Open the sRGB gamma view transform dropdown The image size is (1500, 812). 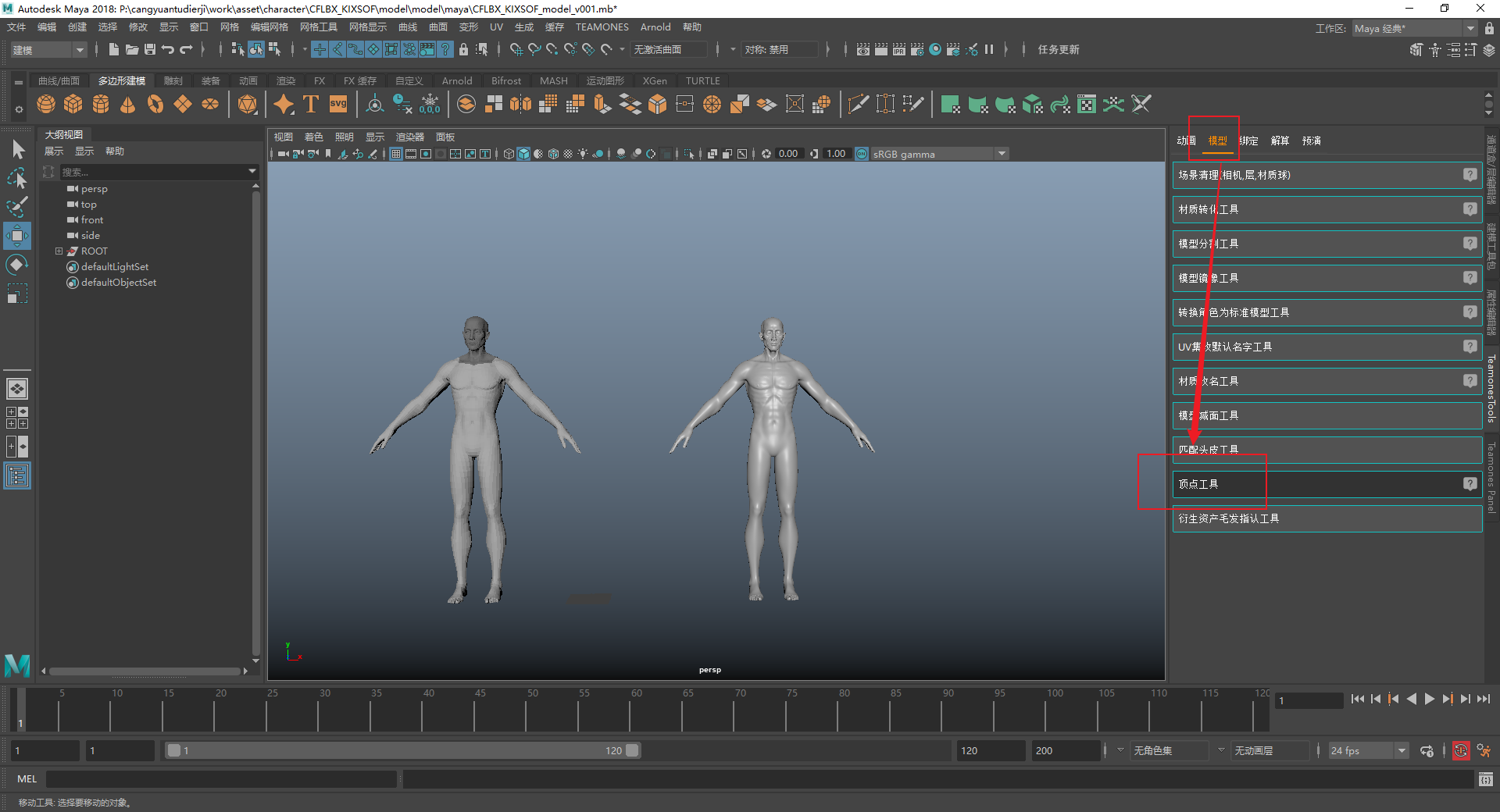click(x=1001, y=154)
